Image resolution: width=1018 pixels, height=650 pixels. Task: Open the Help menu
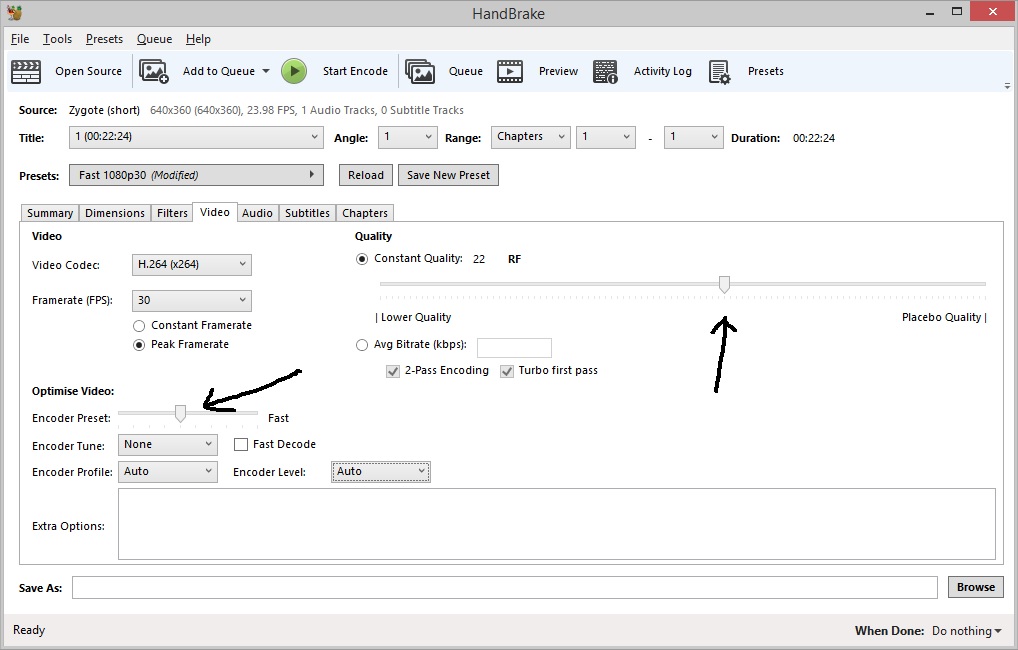click(x=198, y=39)
